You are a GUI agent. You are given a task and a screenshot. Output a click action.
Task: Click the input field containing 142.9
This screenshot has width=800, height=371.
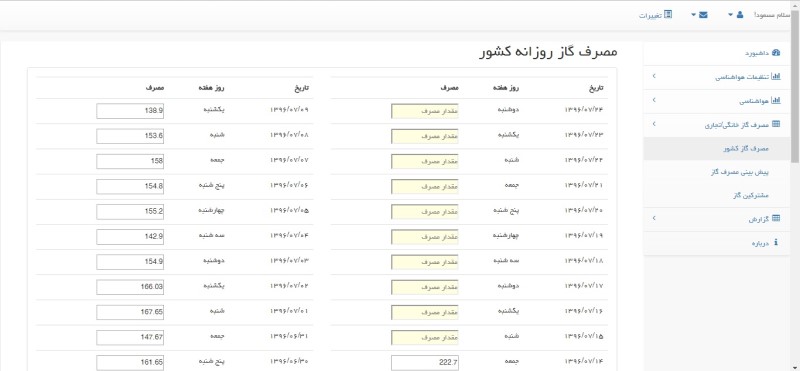[x=130, y=237]
